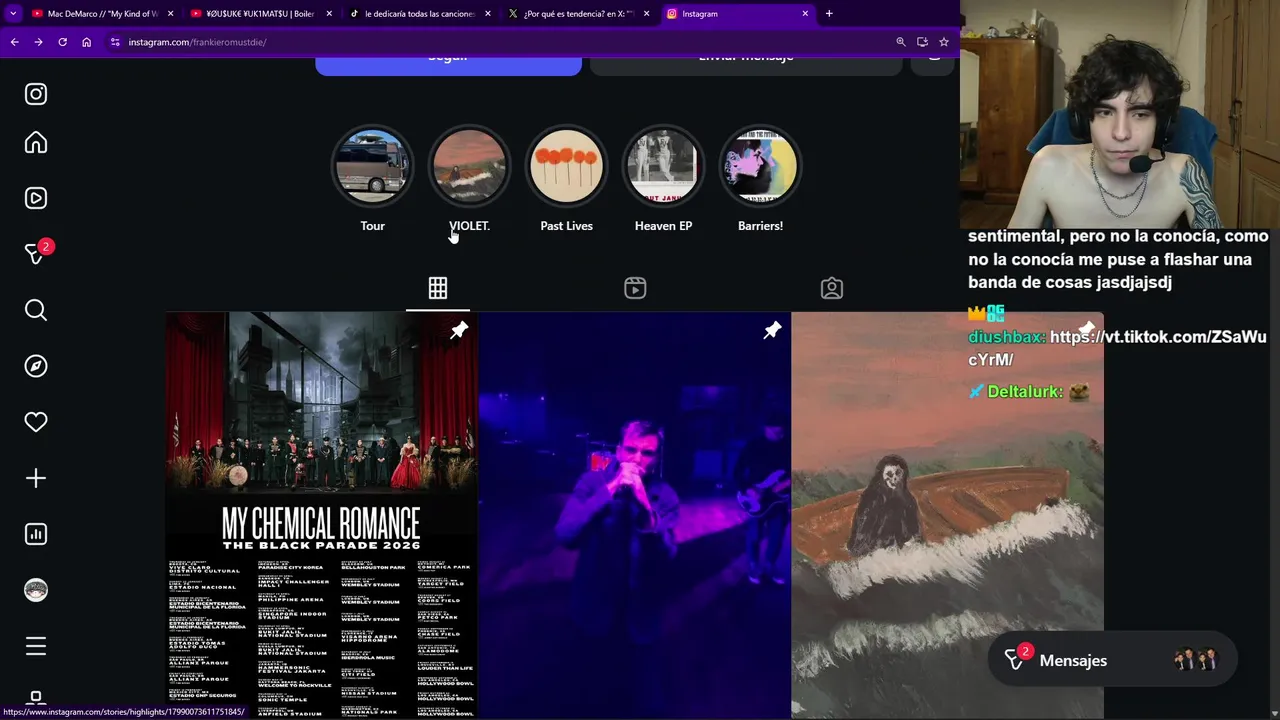
Task: Close the Instagram tab
Action: click(x=805, y=14)
